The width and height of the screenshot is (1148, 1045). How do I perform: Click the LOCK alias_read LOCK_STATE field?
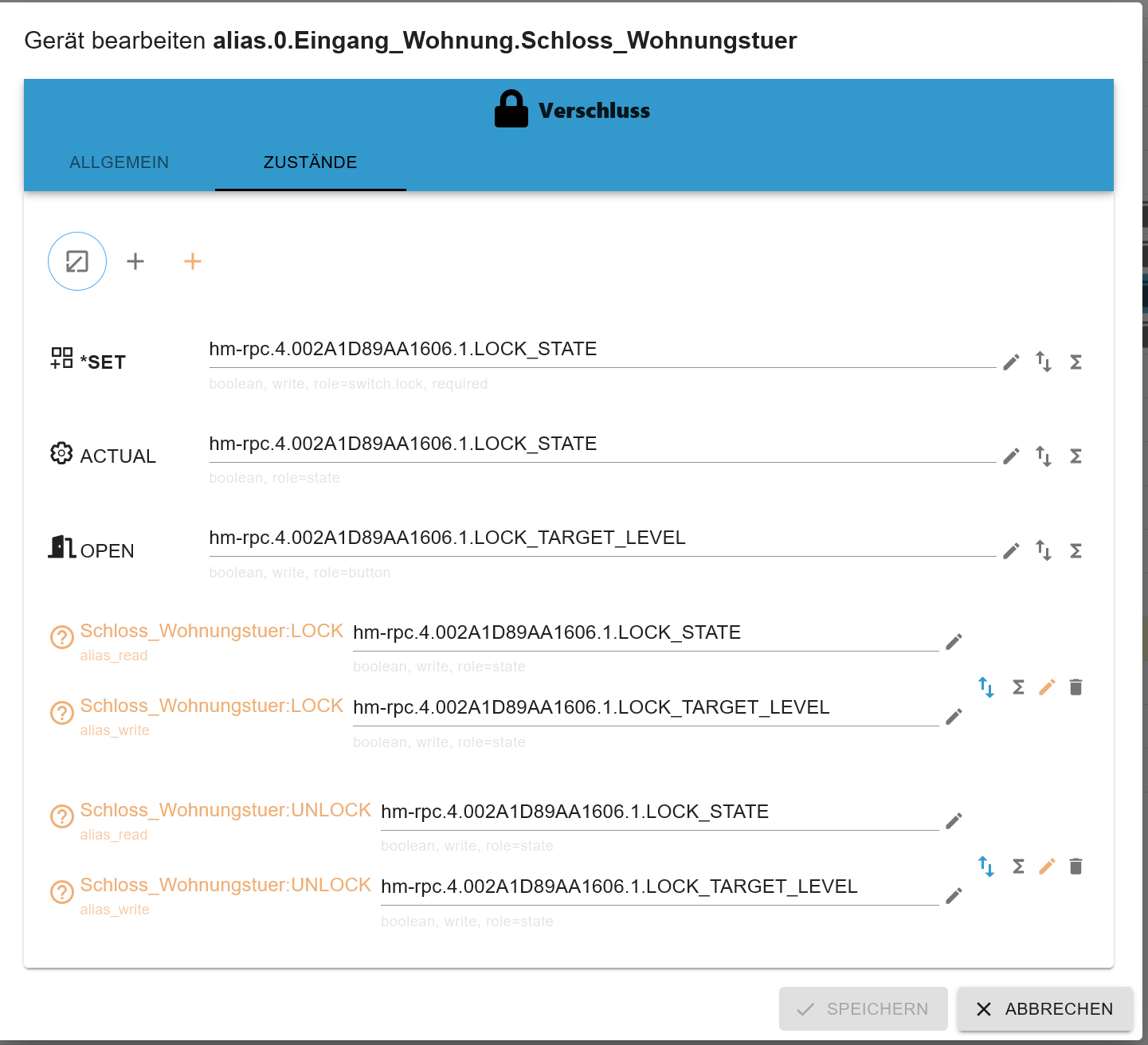click(646, 634)
